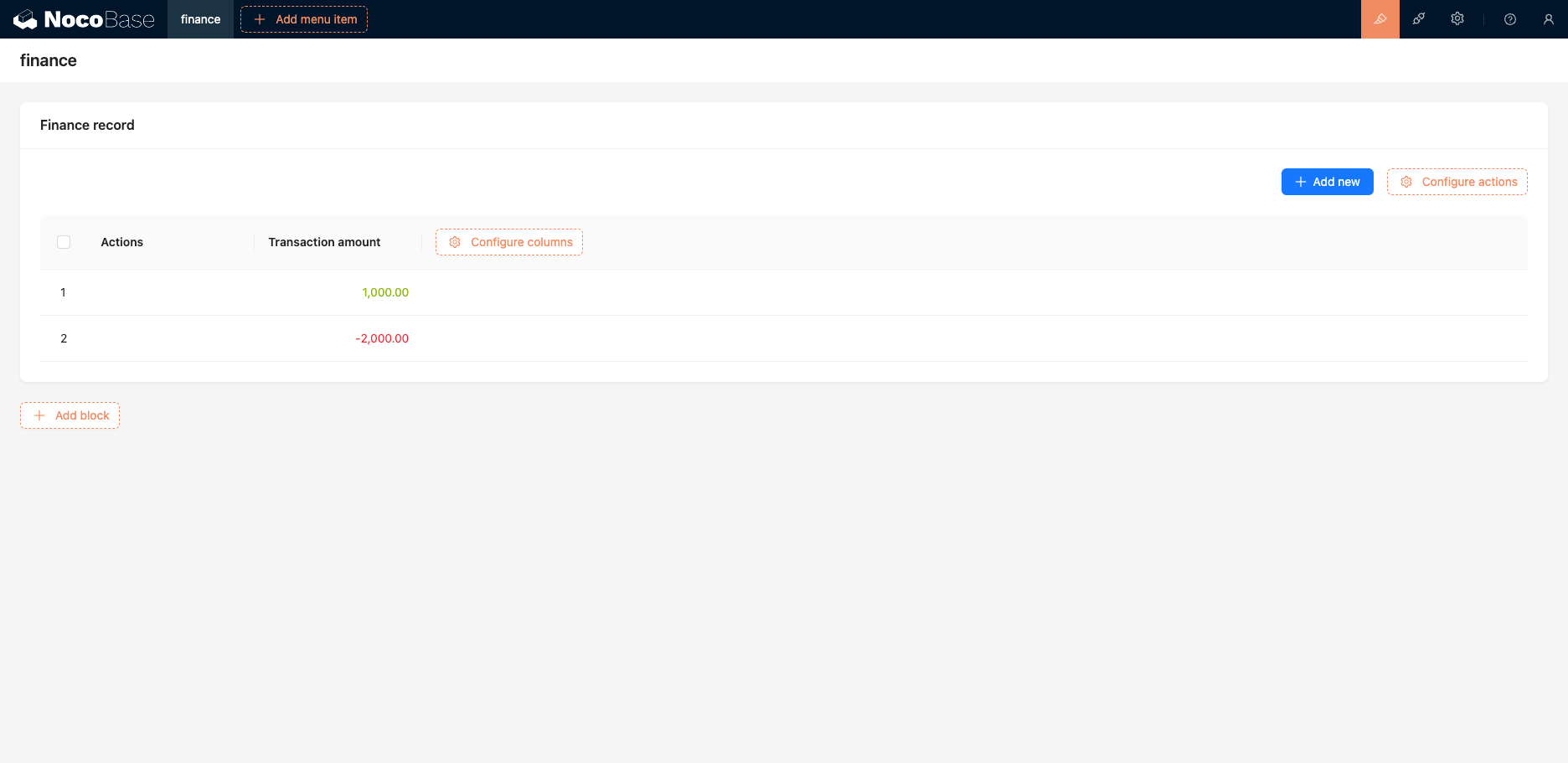Click the help question mark icon

[1510, 18]
